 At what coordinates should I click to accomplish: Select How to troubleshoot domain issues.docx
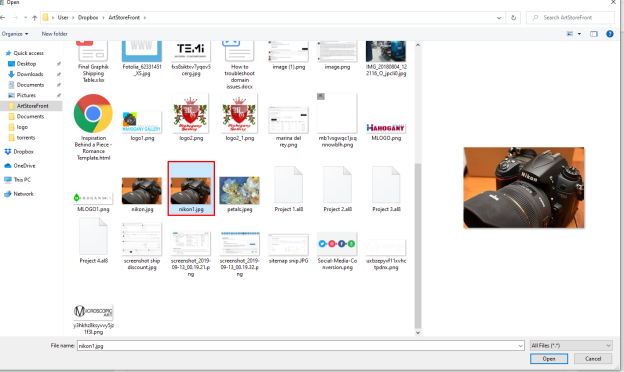tap(240, 65)
